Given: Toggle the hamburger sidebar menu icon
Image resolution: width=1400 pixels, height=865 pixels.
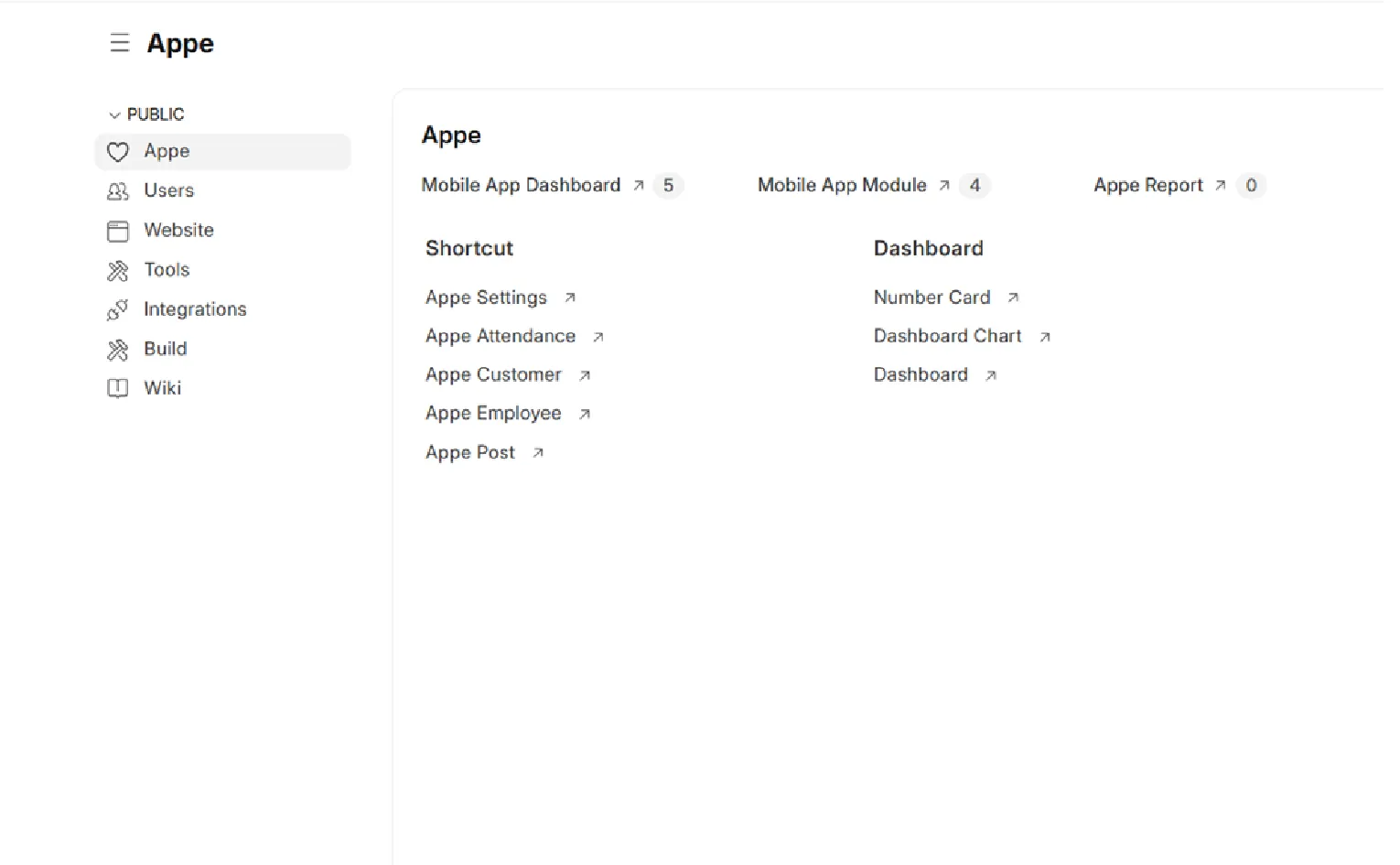Looking at the screenshot, I should pos(119,43).
